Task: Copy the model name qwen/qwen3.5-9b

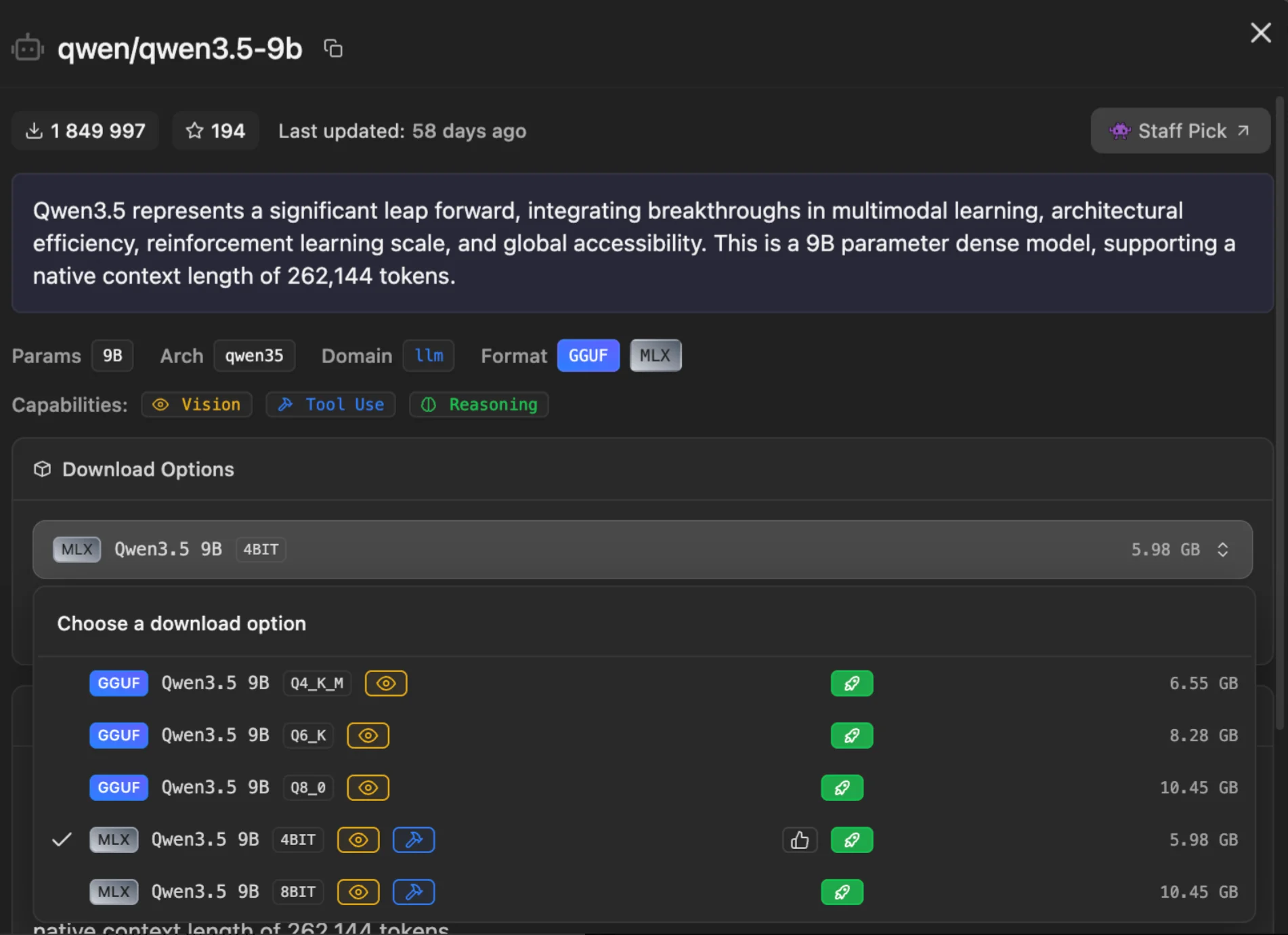Action: 332,49
